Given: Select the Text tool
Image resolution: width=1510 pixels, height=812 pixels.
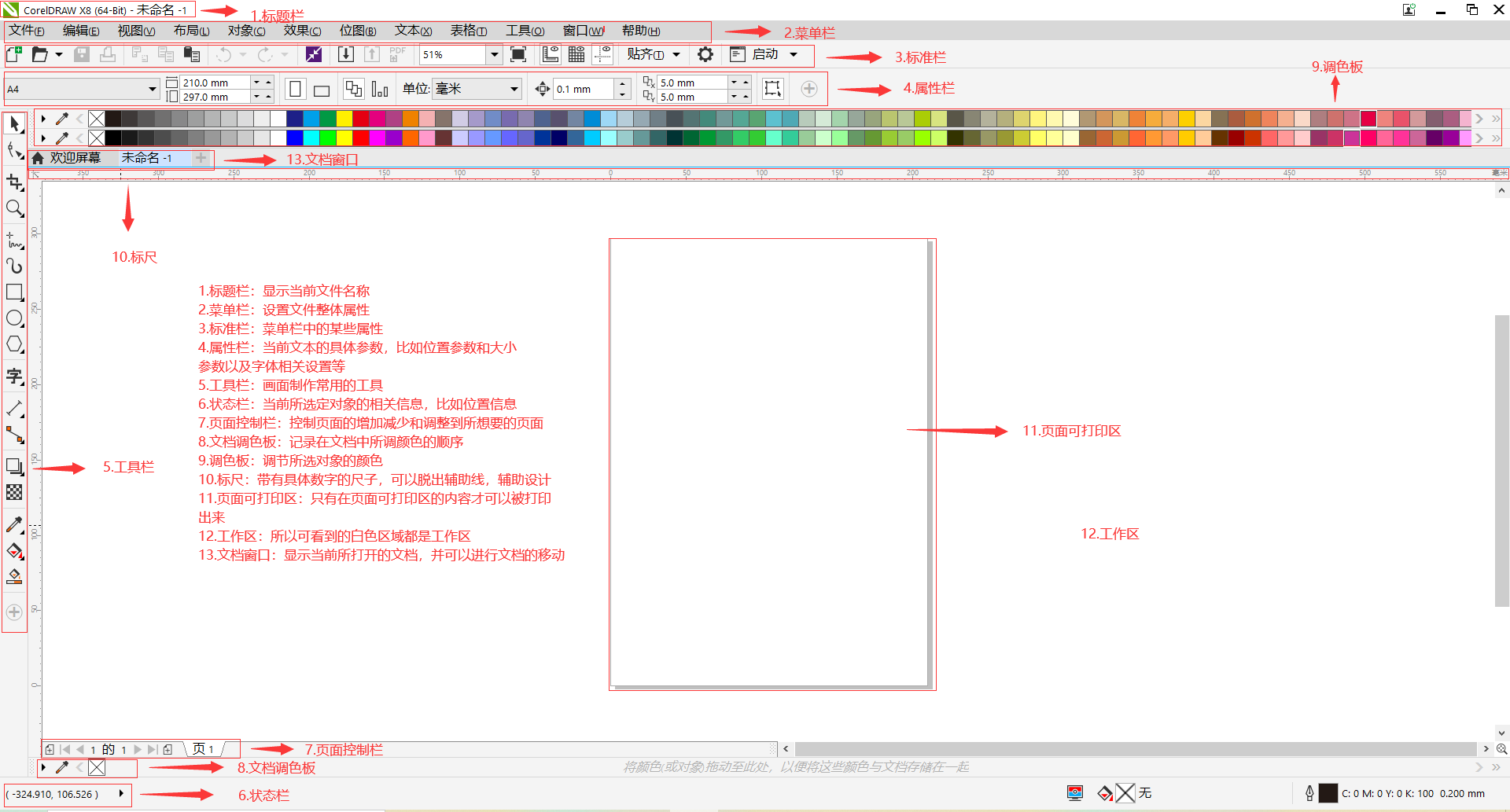Looking at the screenshot, I should point(14,377).
